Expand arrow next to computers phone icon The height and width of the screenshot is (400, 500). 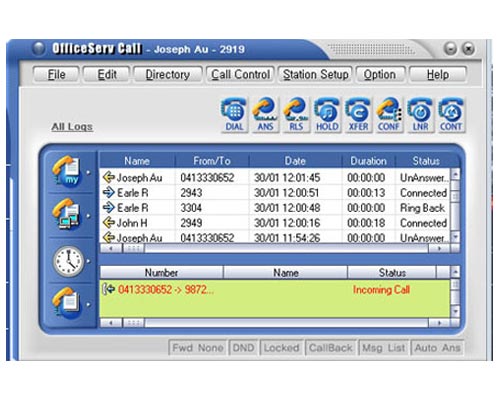click(x=88, y=216)
